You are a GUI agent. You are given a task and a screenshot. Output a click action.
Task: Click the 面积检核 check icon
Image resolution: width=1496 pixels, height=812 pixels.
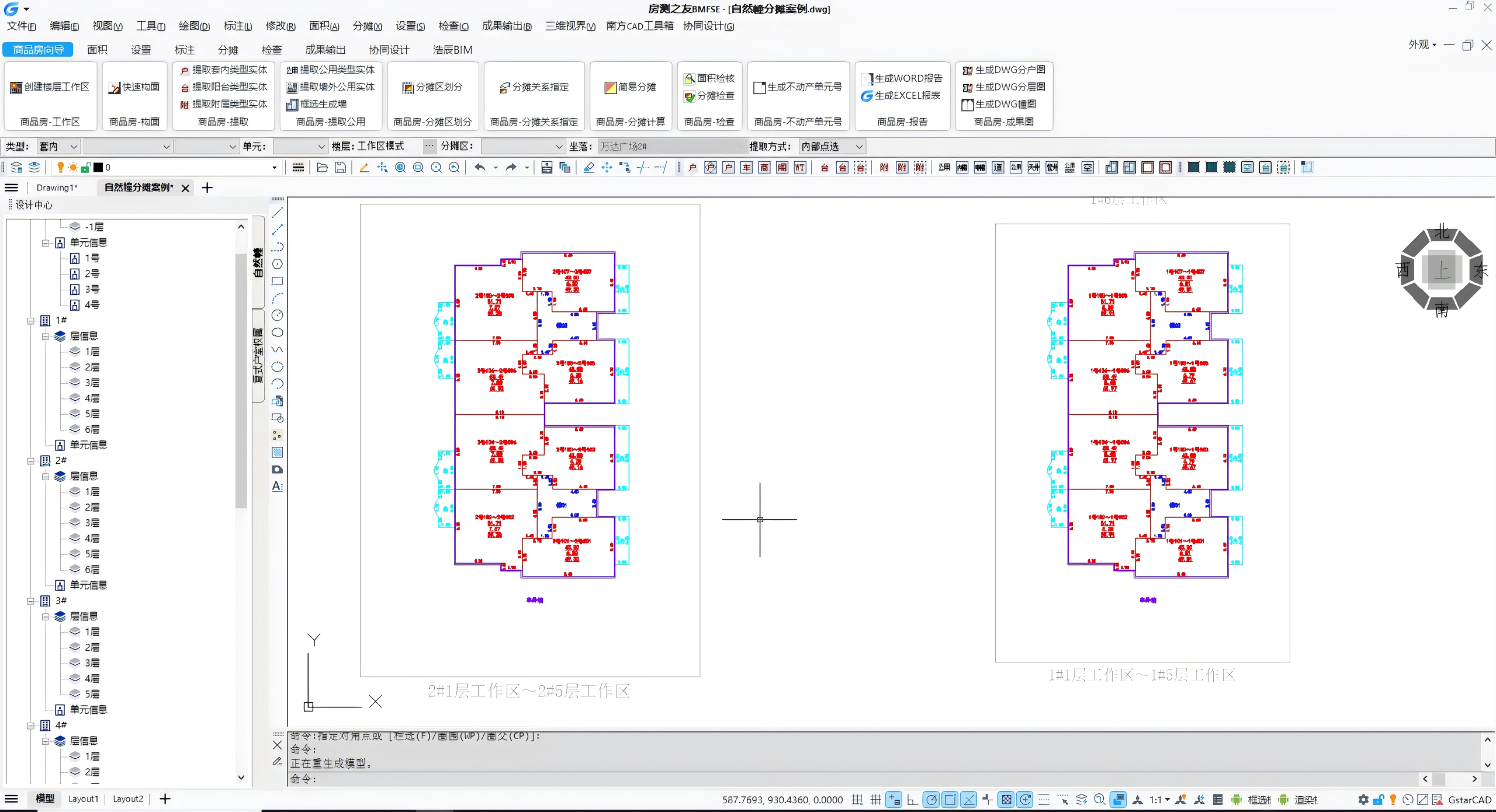[x=690, y=79]
